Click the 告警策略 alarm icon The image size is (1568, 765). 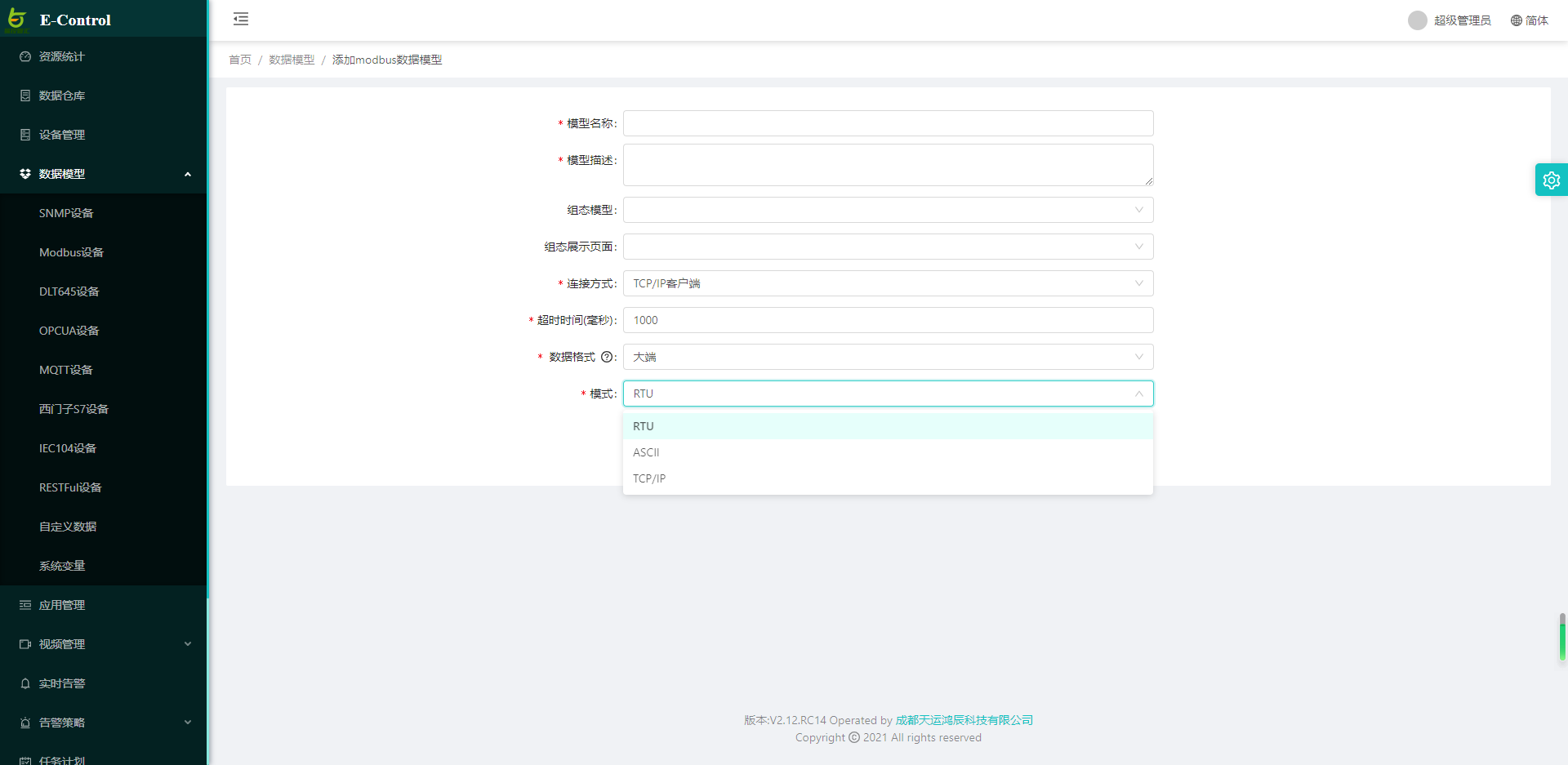[x=25, y=723]
